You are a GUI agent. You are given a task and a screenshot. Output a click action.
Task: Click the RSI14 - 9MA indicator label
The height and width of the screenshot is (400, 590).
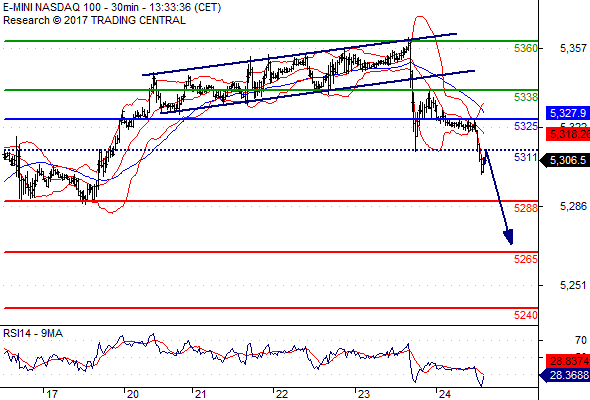[x=33, y=333]
